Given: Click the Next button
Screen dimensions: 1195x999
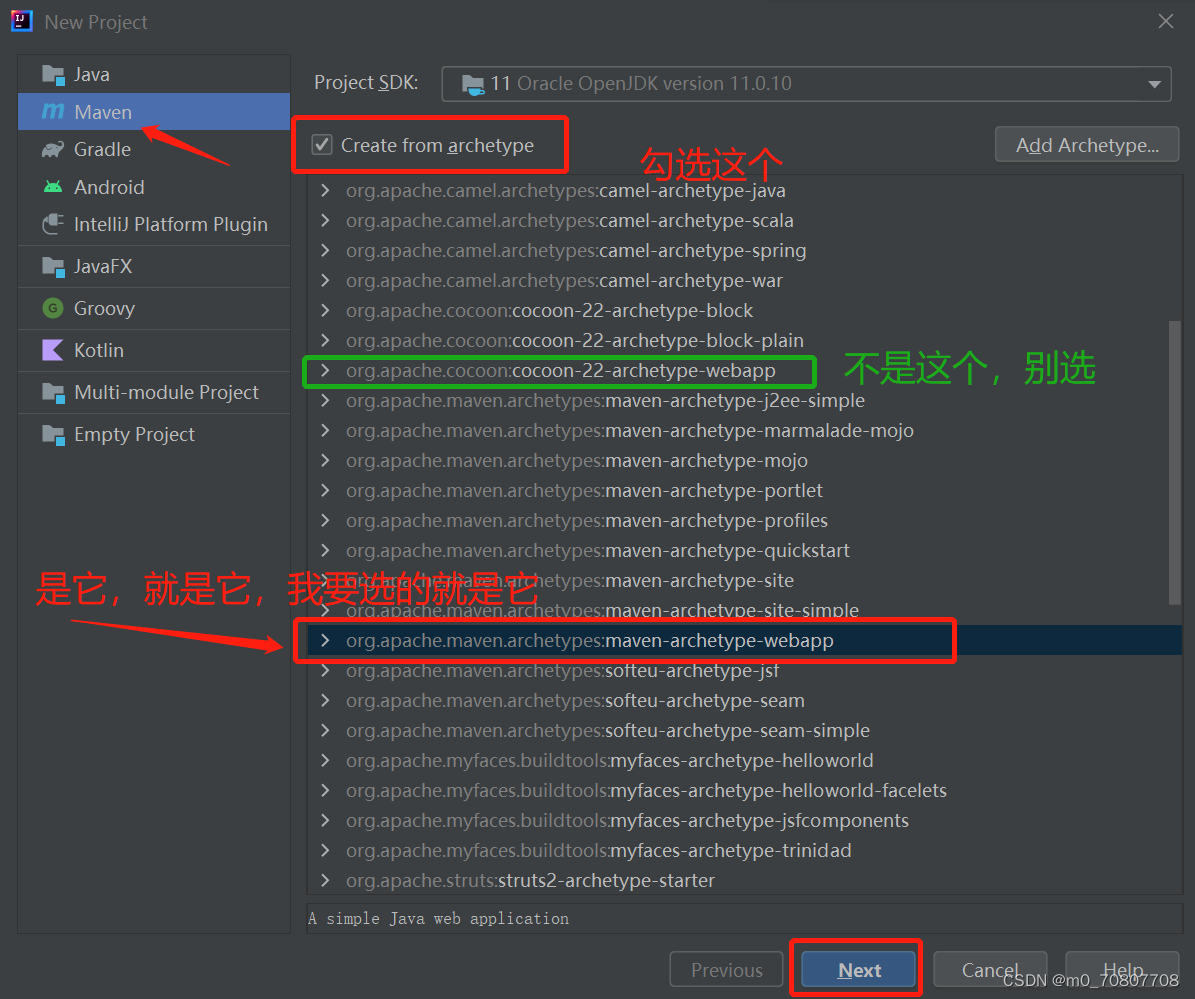Looking at the screenshot, I should pyautogui.click(x=859, y=970).
